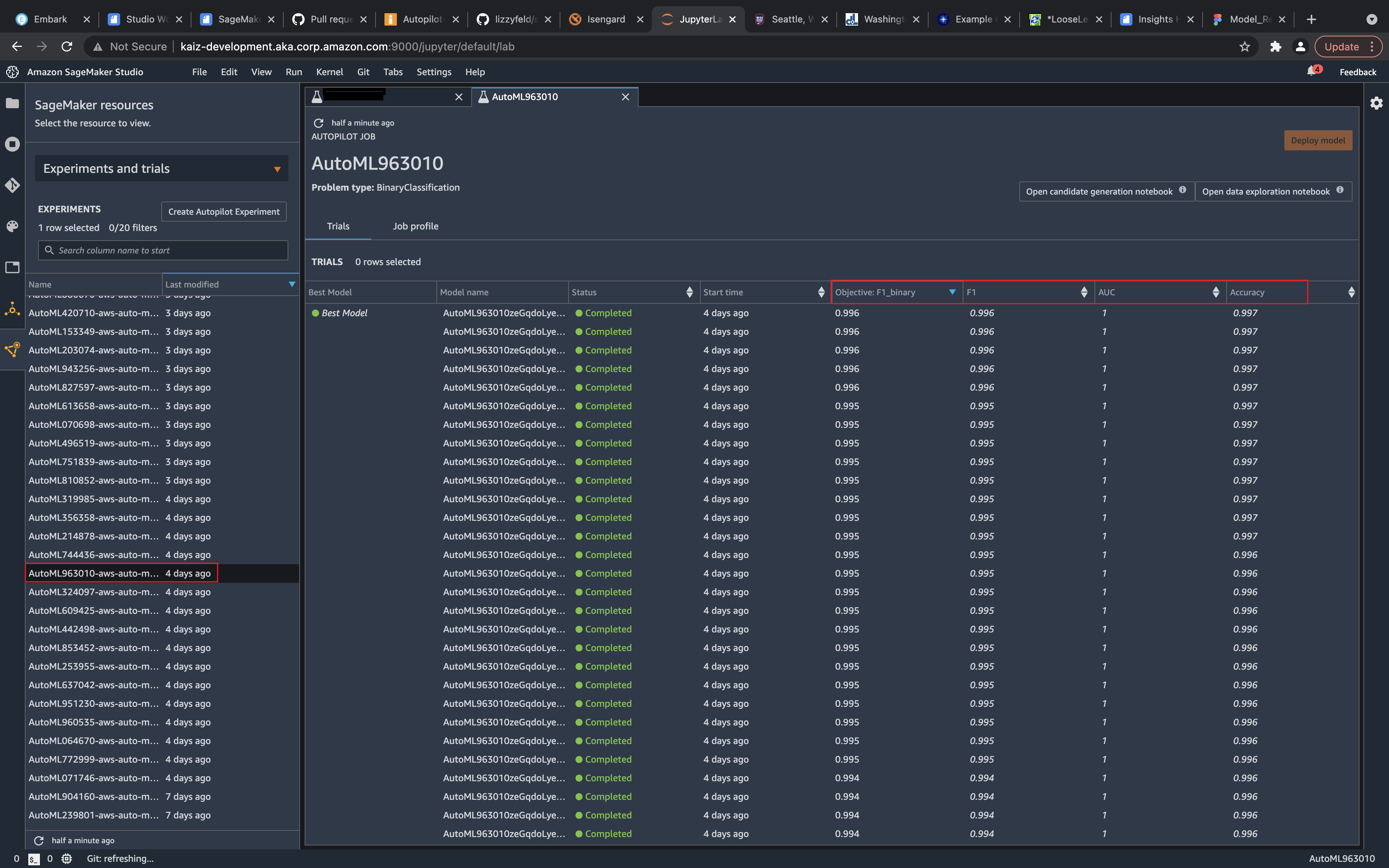Click Last modified column sort arrow
This screenshot has height=868, width=1389.
click(x=291, y=284)
